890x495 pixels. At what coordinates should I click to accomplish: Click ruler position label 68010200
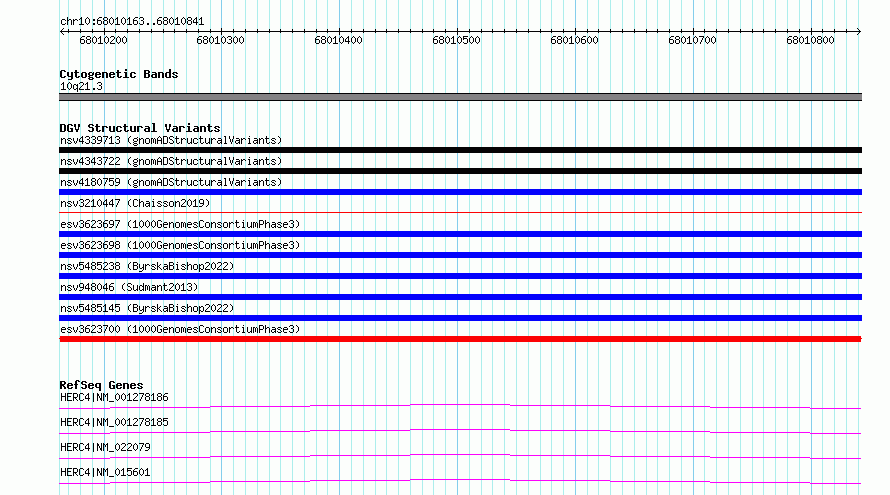tap(103, 40)
